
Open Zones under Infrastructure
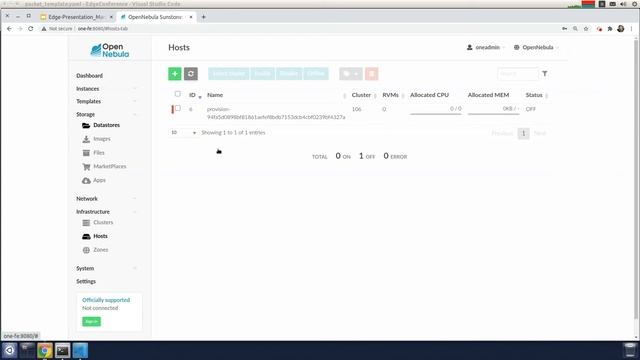pyautogui.click(x=96, y=250)
